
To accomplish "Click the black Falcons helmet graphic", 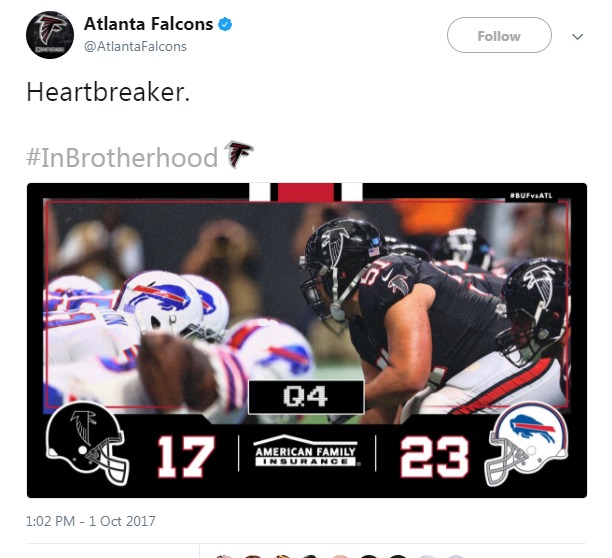I will click(87, 444).
